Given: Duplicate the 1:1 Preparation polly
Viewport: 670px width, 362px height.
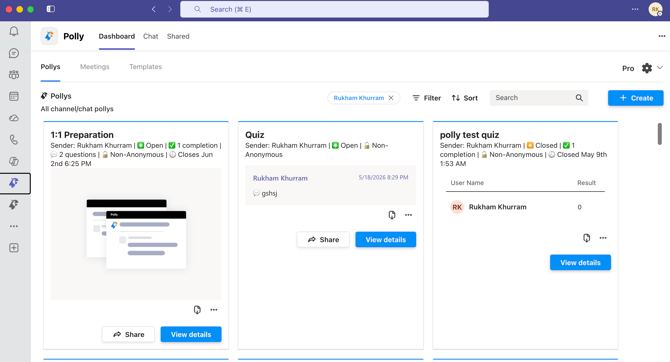Looking at the screenshot, I should click(197, 310).
